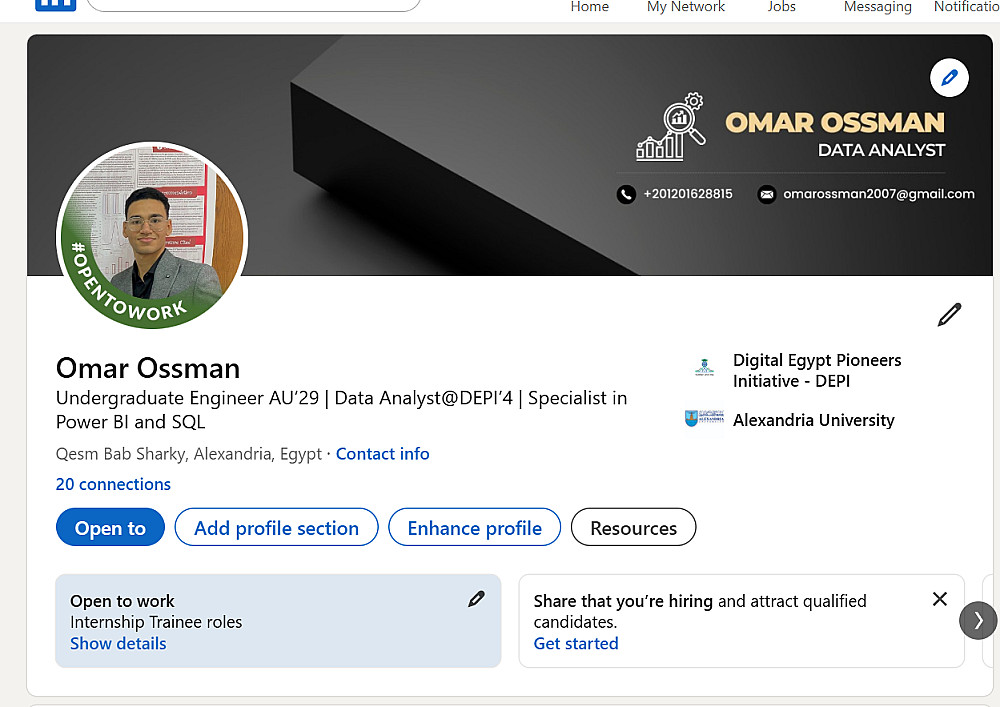This screenshot has height=707, width=1000.
Task: Click the headline text Undergraduate Engineer AU'29
Action: pyautogui.click(x=188, y=398)
